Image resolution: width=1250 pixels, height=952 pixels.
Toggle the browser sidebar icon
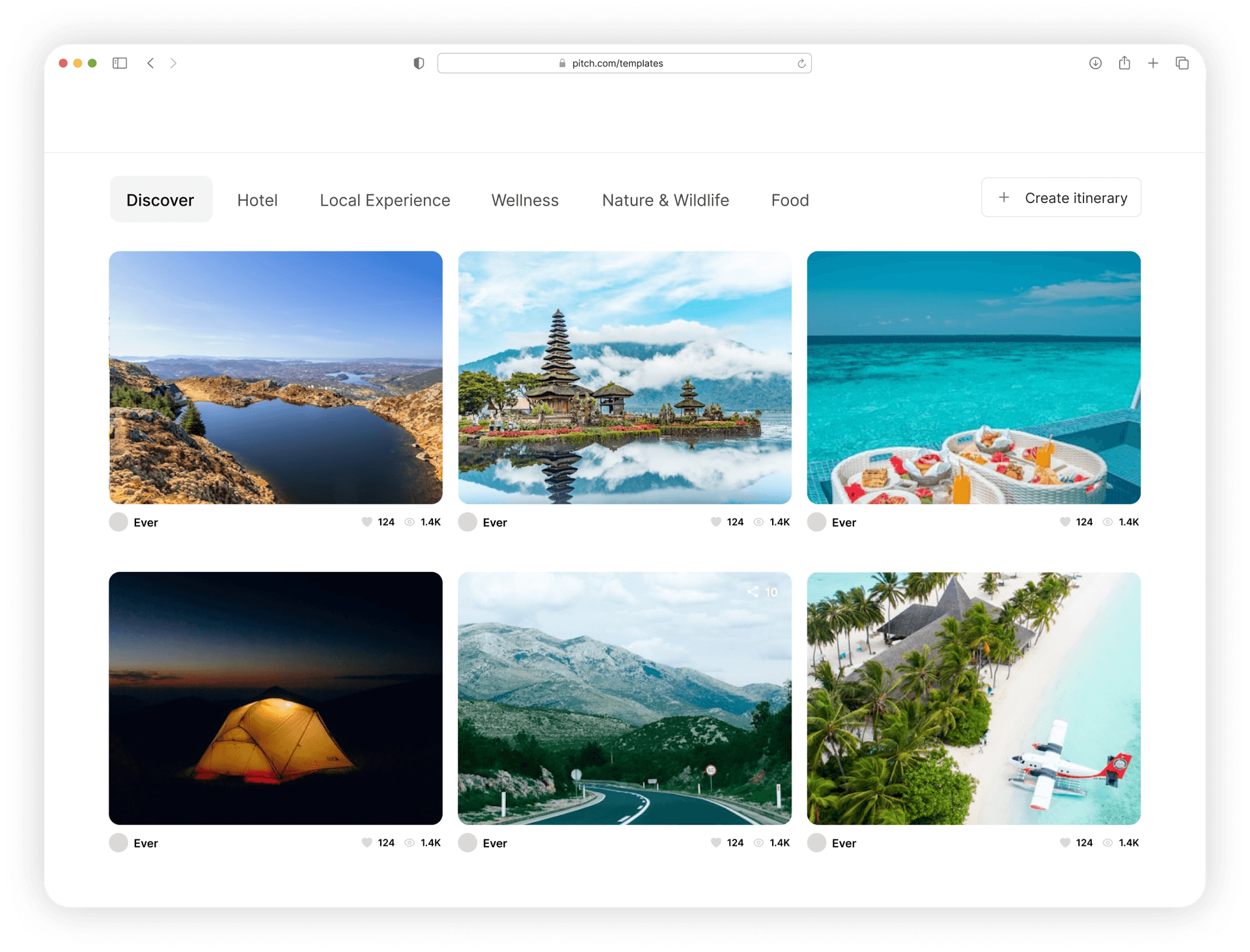tap(120, 63)
